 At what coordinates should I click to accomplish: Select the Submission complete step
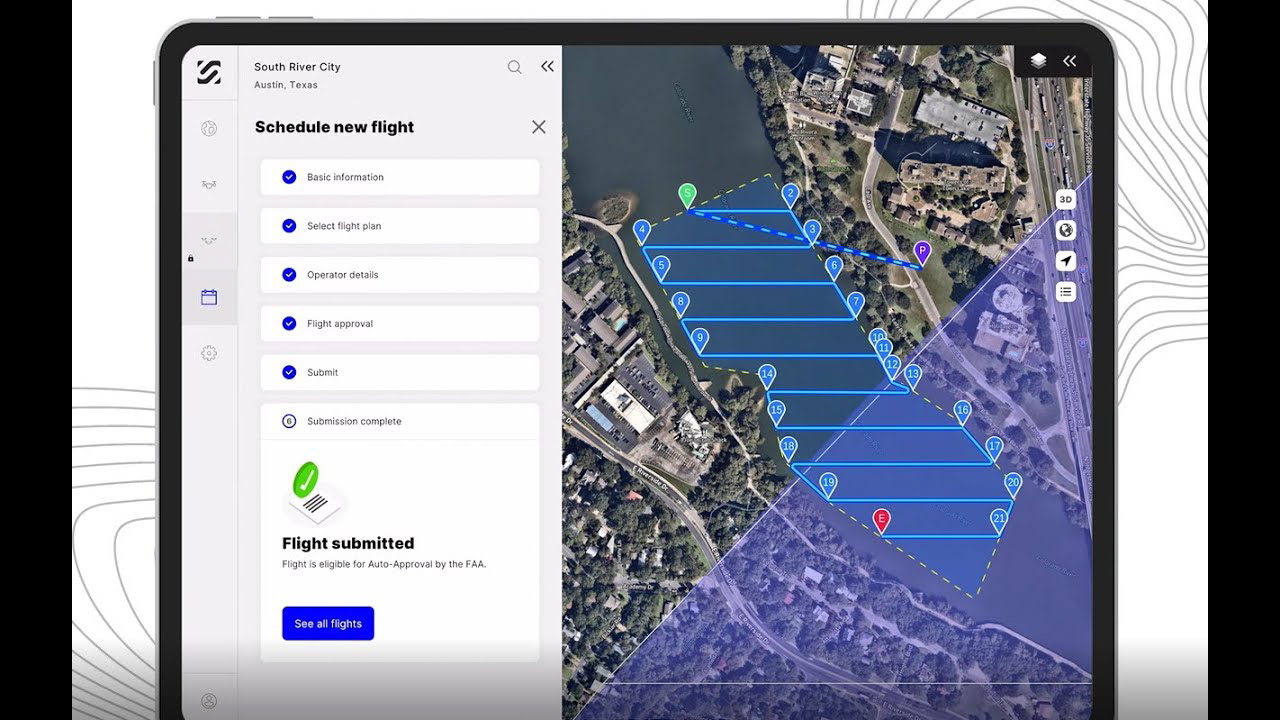pos(400,421)
